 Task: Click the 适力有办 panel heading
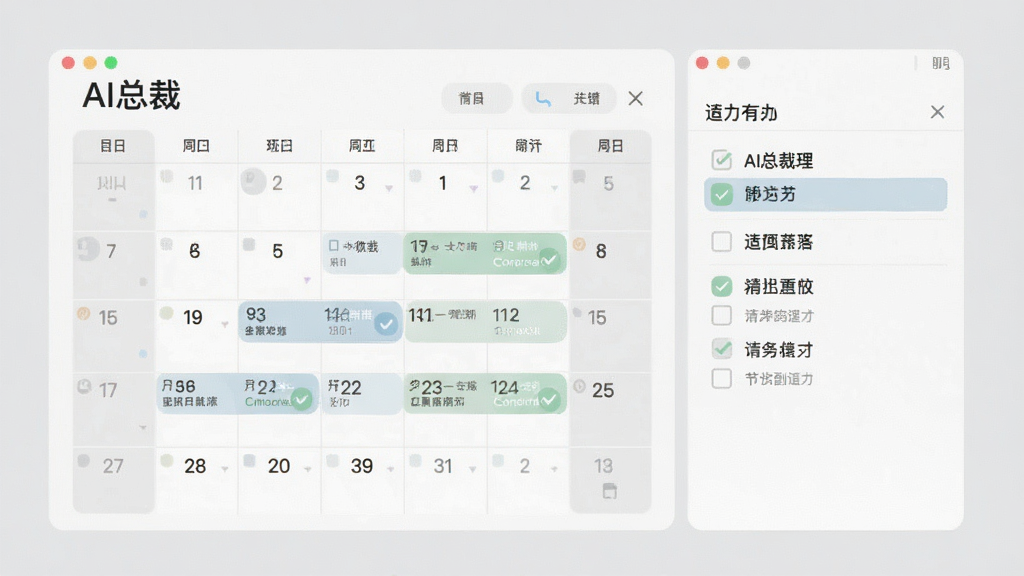pos(741,113)
